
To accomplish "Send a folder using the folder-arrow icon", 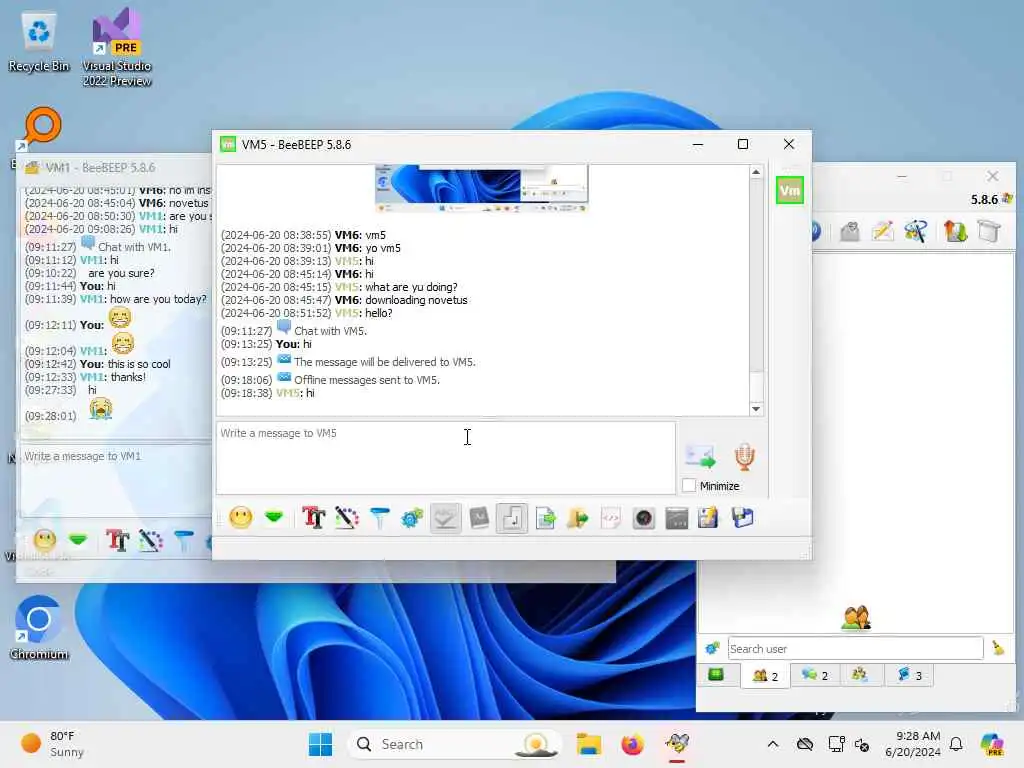I will [x=578, y=519].
